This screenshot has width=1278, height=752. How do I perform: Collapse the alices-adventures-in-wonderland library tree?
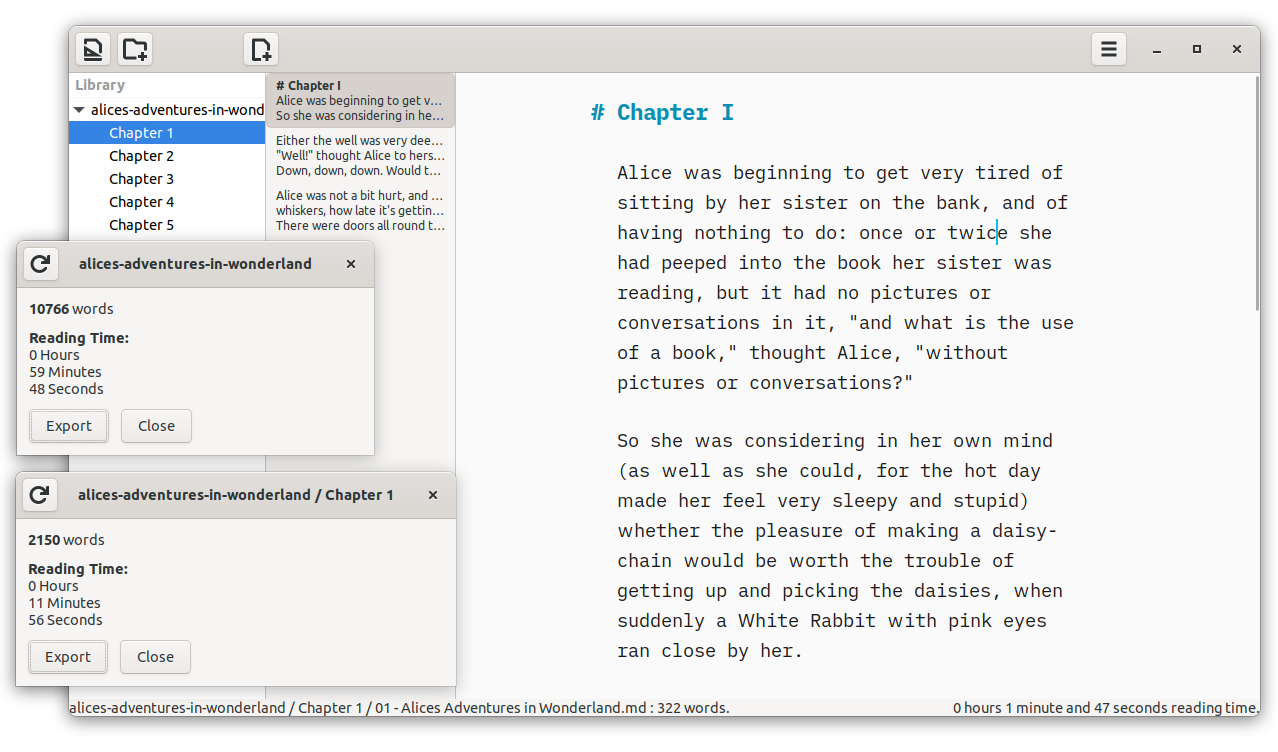pos(79,109)
